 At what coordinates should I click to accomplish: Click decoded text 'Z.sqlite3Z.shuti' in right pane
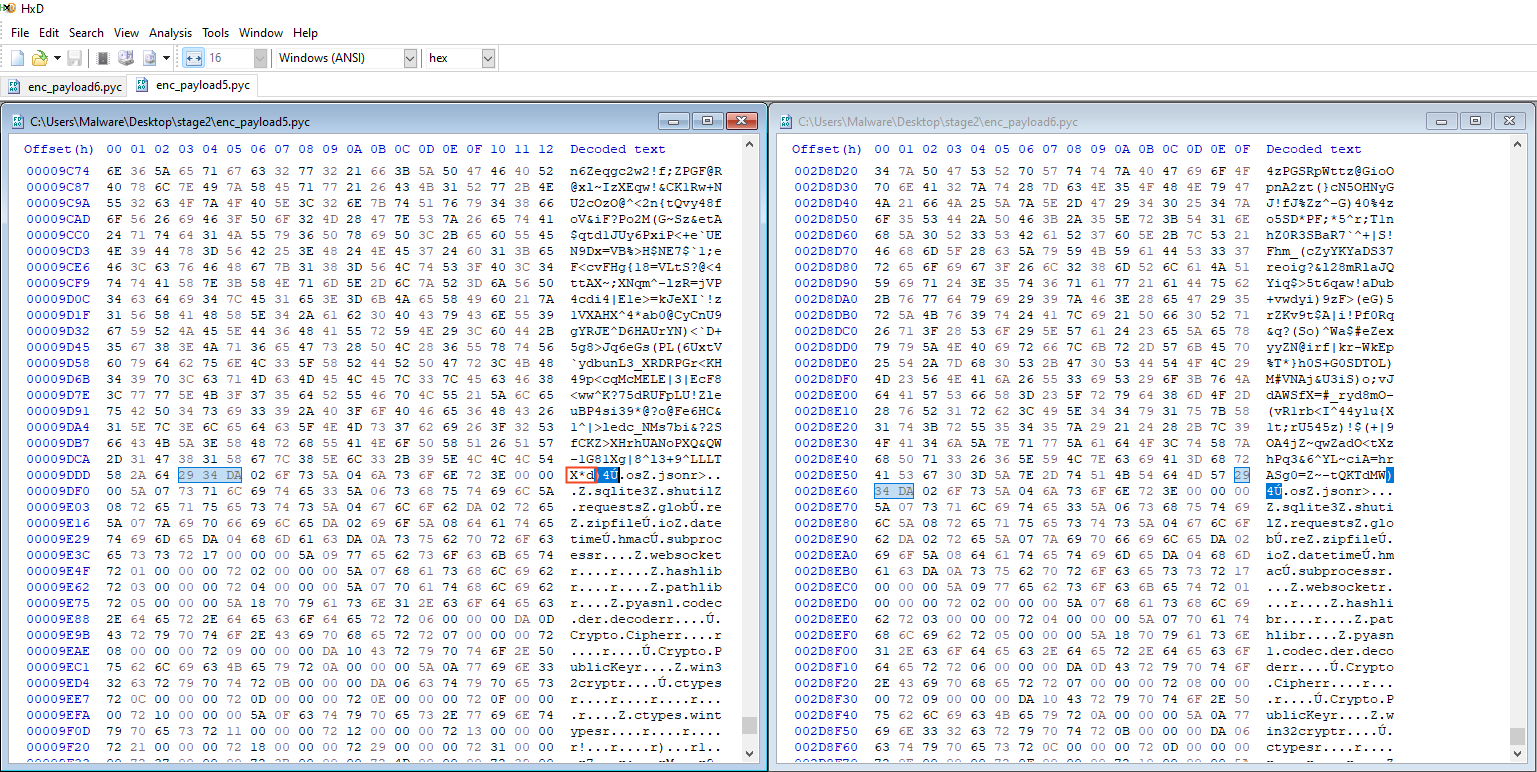point(1330,507)
